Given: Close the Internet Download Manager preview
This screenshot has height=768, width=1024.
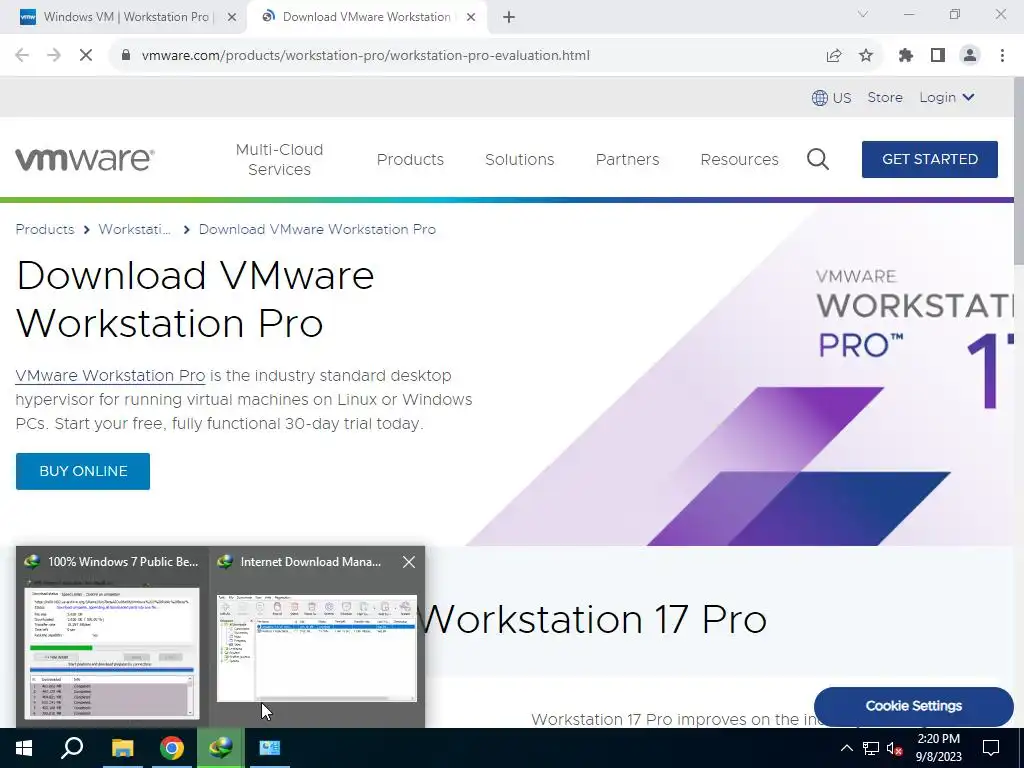Looking at the screenshot, I should [x=409, y=562].
